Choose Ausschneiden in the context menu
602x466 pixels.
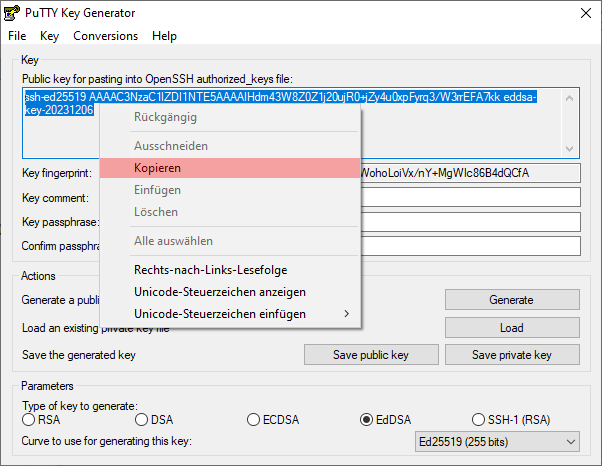click(x=230, y=146)
